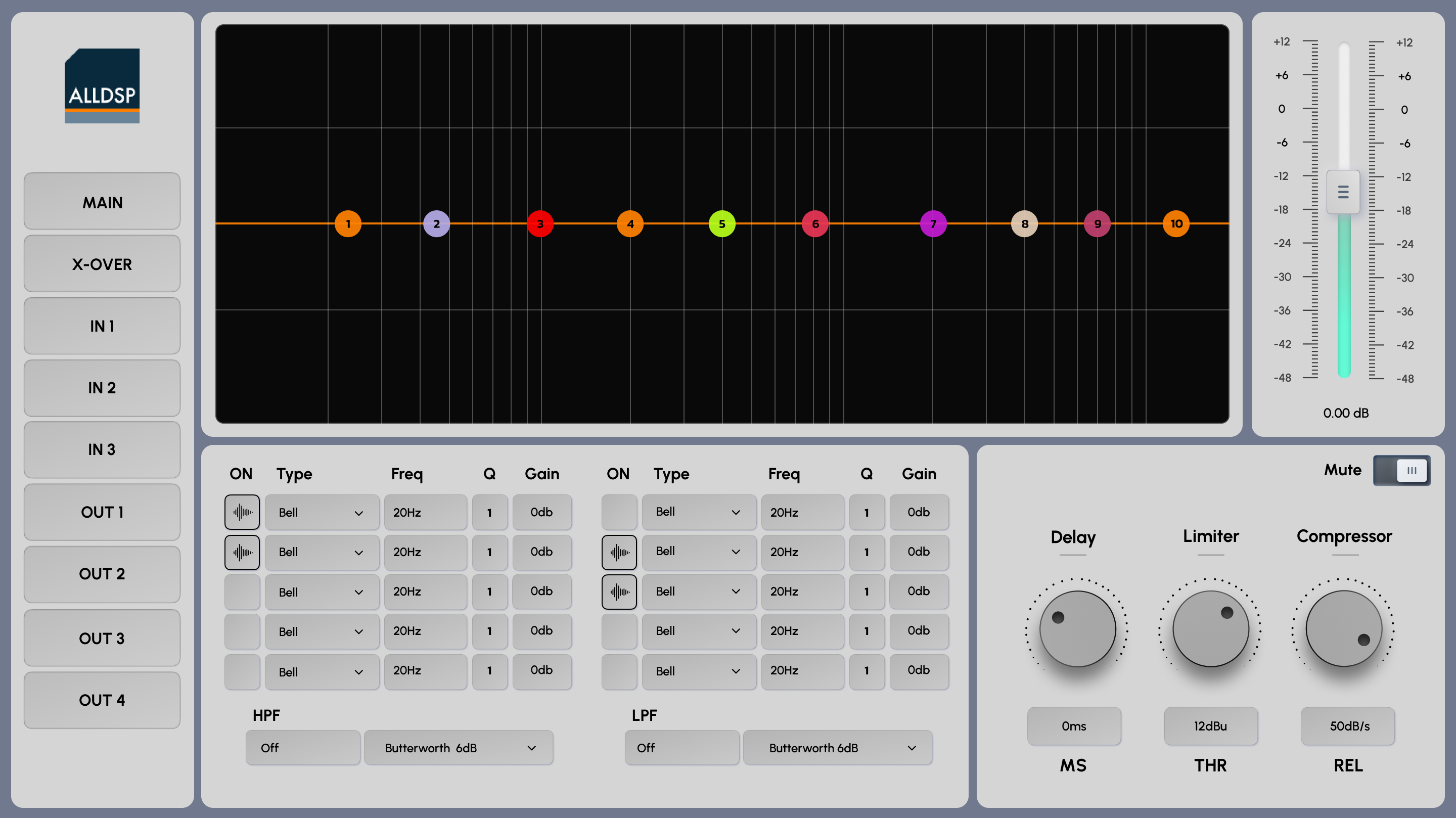Image resolution: width=1456 pixels, height=818 pixels.
Task: Click green EQ band node 5
Action: pos(722,224)
